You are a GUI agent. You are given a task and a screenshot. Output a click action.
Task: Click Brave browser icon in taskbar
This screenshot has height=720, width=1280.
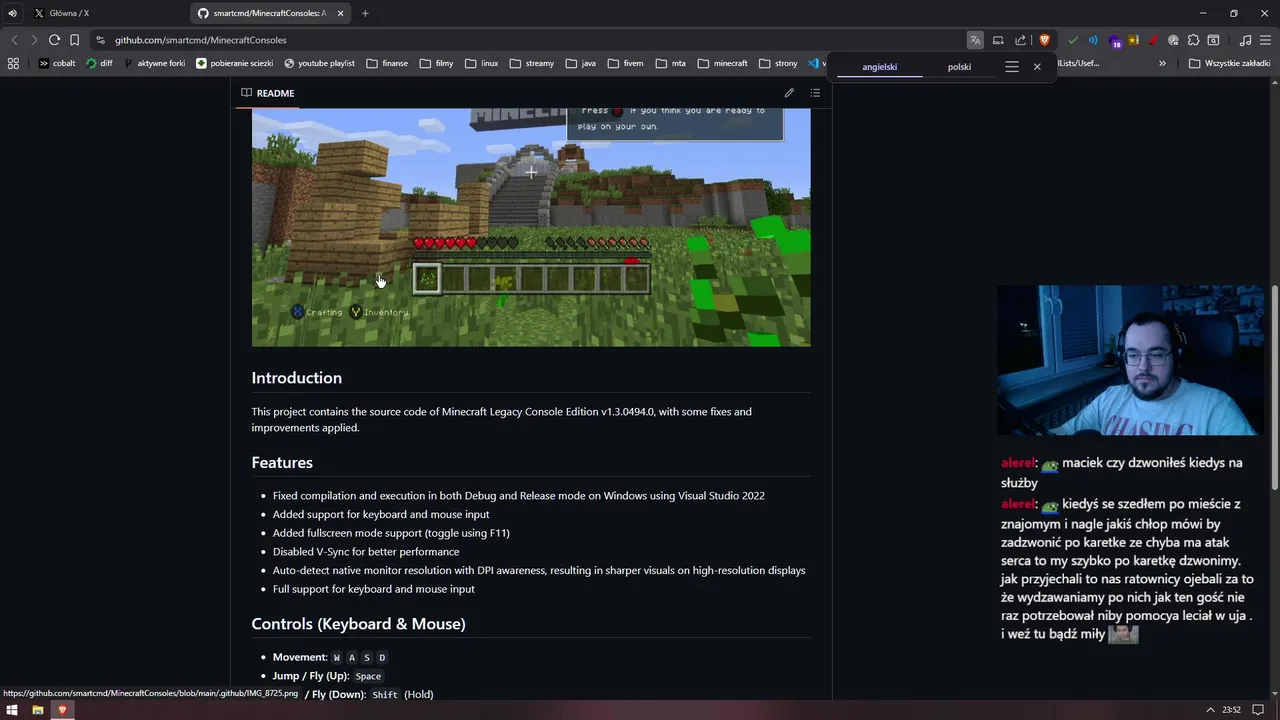[62, 710]
